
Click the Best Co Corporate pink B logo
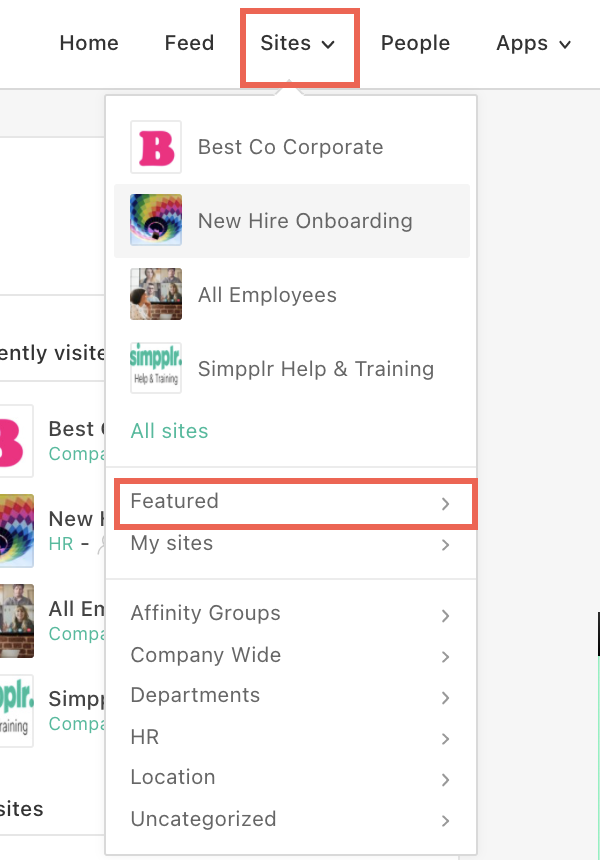coord(156,147)
